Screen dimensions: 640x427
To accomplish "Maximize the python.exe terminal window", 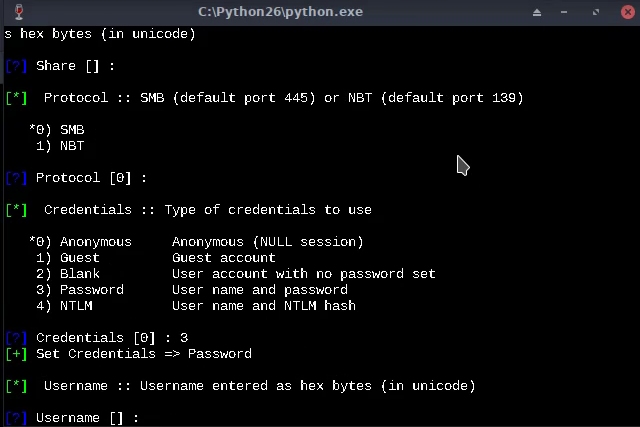I will point(596,12).
